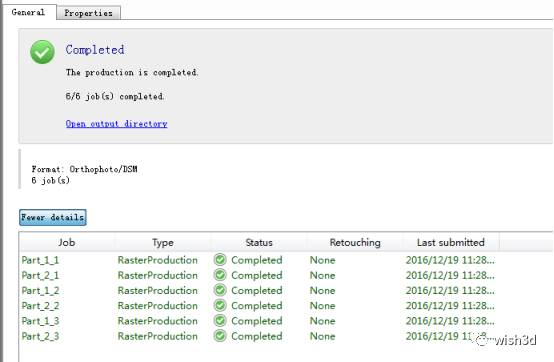Click the Retouching column header
This screenshot has height=362, width=554.
(355, 242)
